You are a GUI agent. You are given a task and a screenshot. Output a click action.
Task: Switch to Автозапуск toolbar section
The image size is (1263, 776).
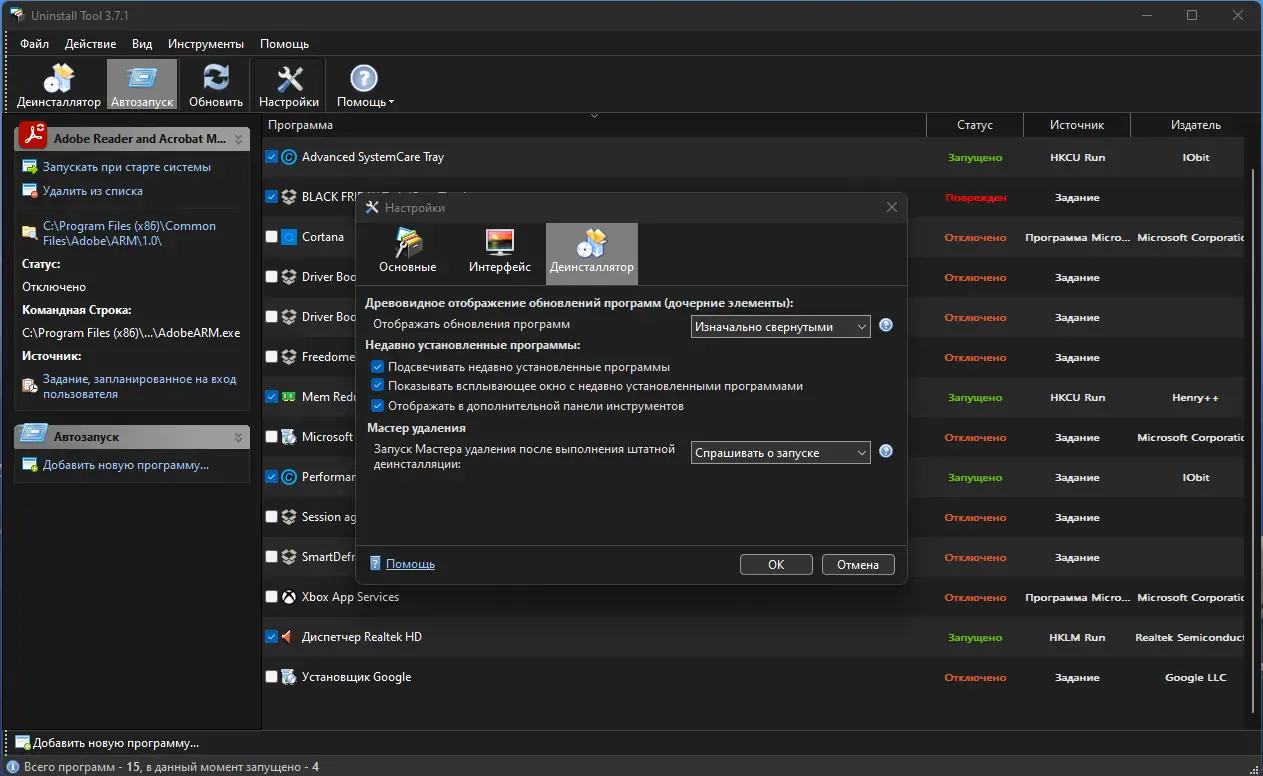pos(142,85)
